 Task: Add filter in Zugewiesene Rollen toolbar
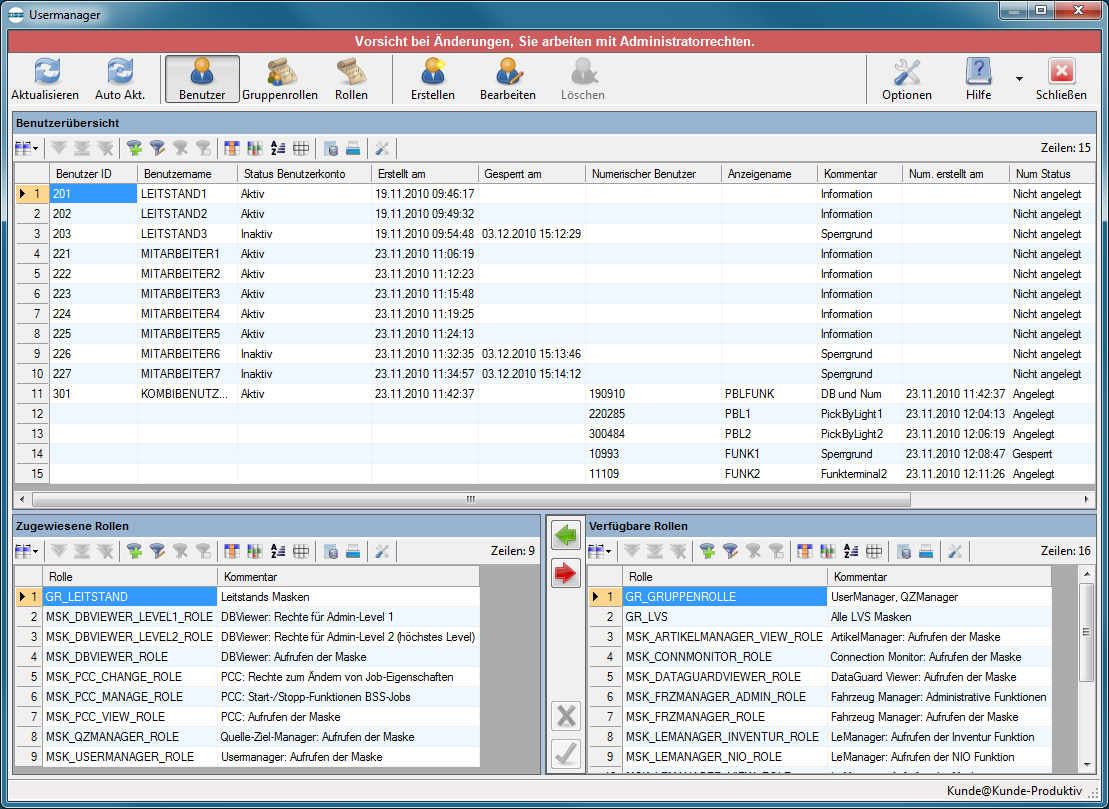[x=134, y=552]
